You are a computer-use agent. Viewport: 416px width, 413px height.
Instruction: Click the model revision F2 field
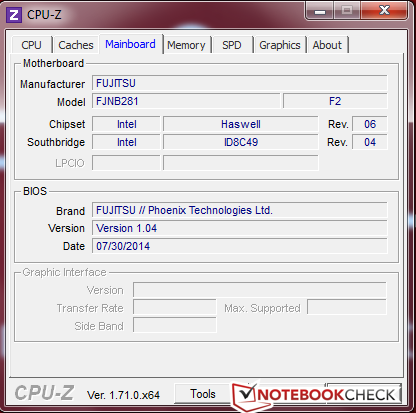pos(335,101)
